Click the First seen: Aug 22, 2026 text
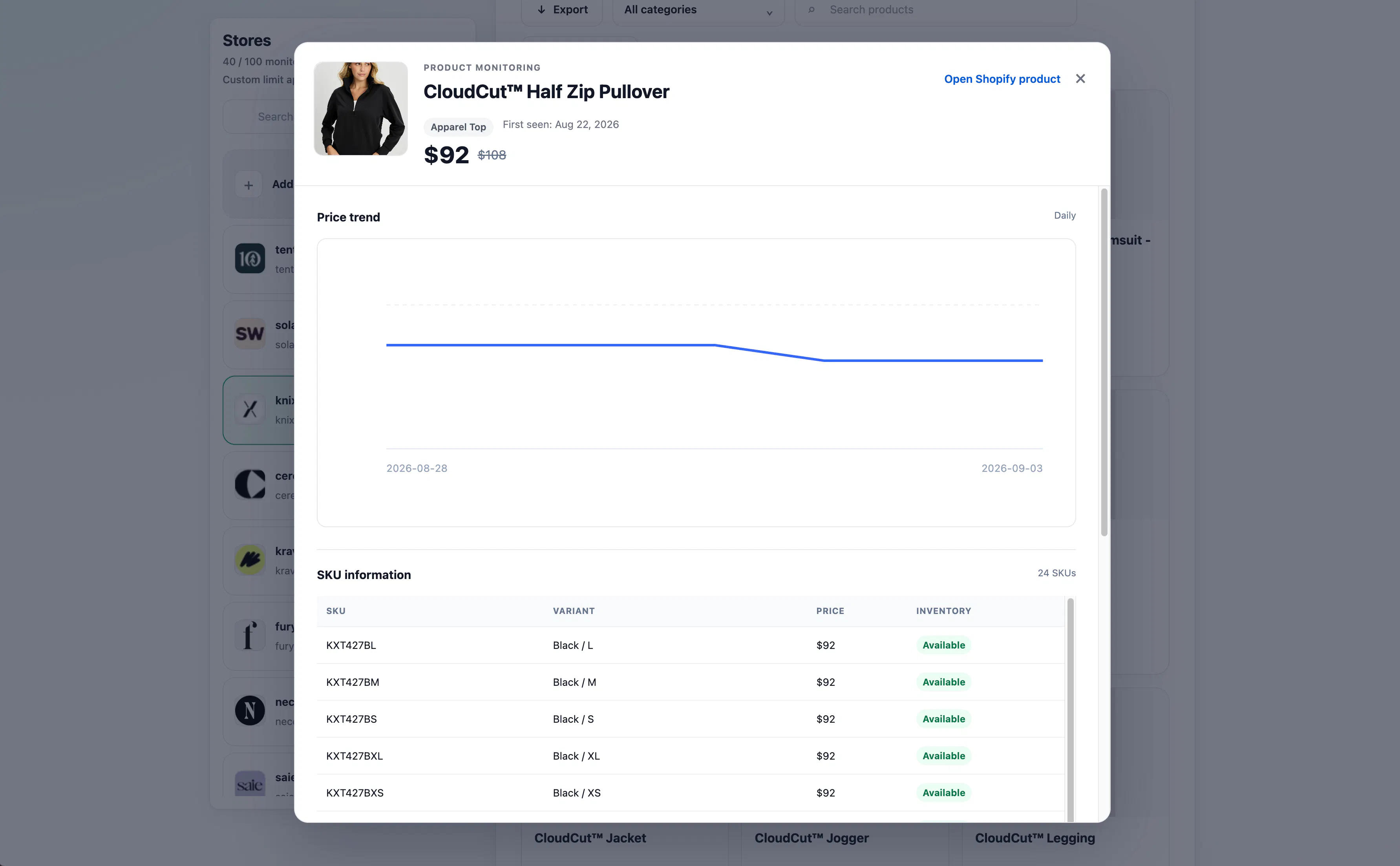 tap(560, 124)
